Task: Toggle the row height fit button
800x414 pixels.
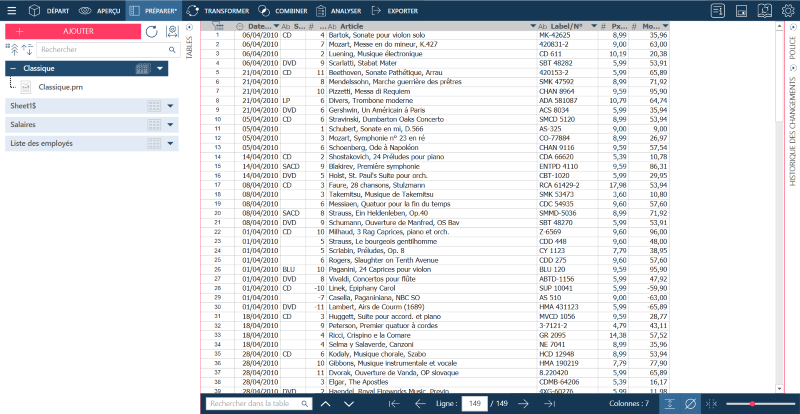Action: tap(669, 404)
